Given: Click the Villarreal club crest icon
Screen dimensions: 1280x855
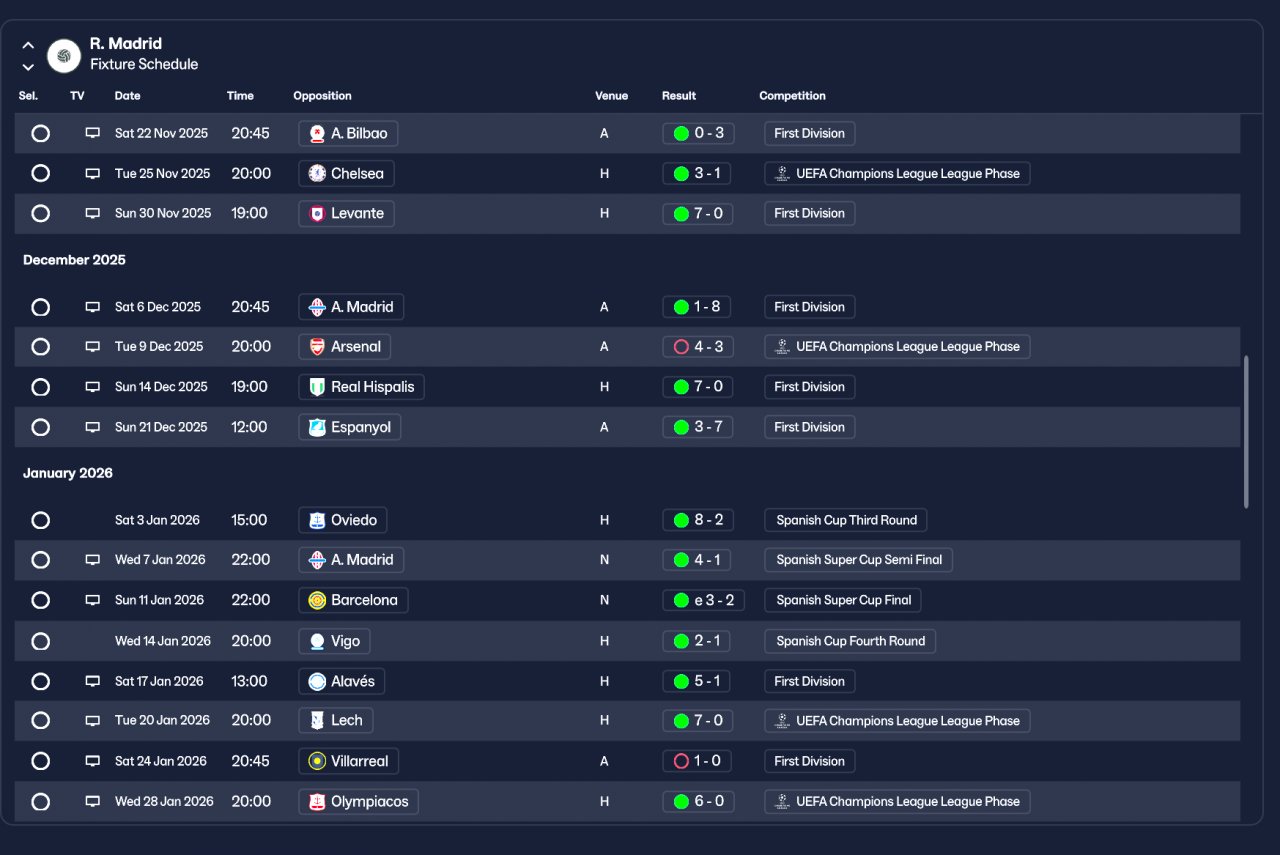Looking at the screenshot, I should click(x=317, y=761).
